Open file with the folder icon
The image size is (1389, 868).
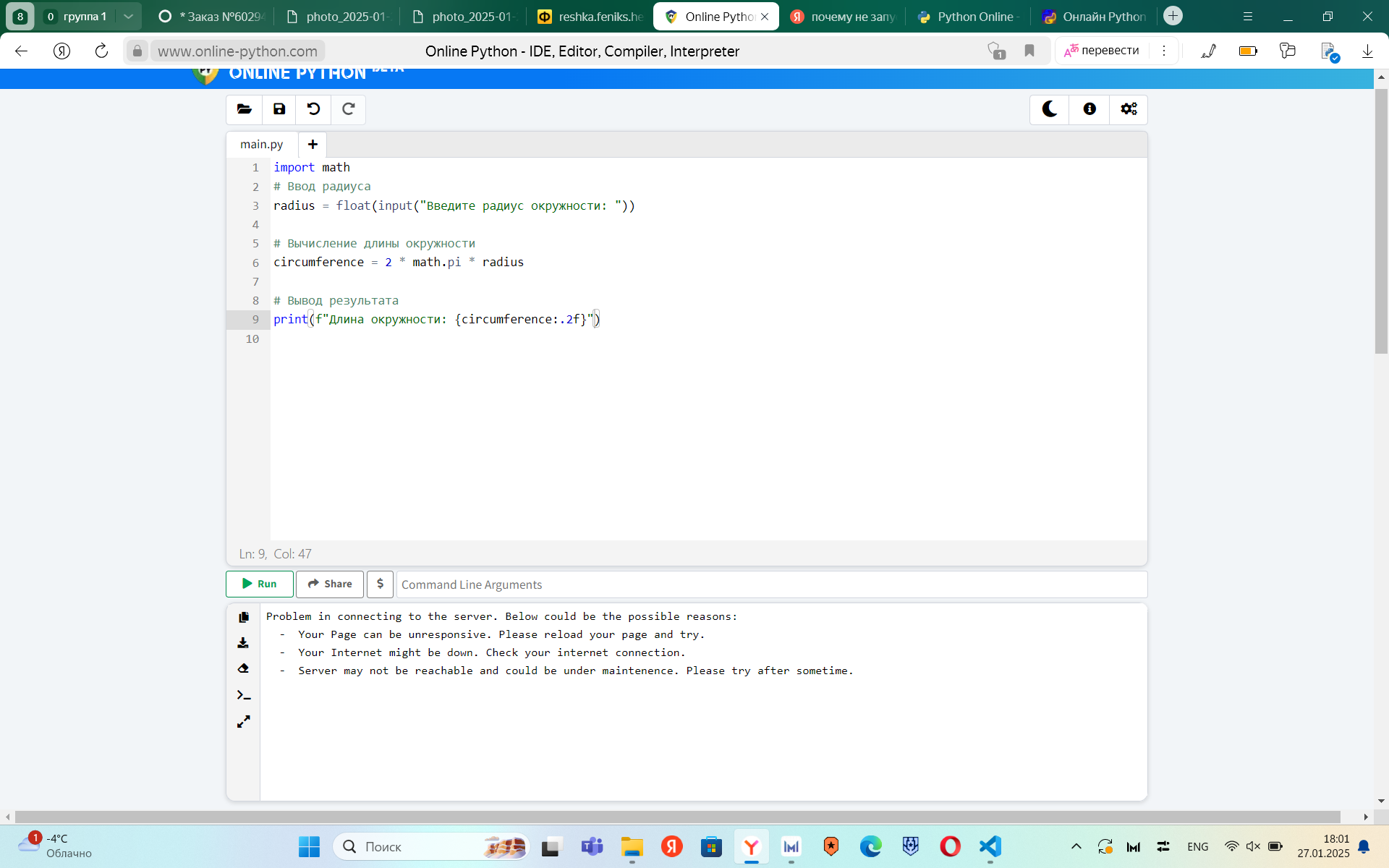244,109
